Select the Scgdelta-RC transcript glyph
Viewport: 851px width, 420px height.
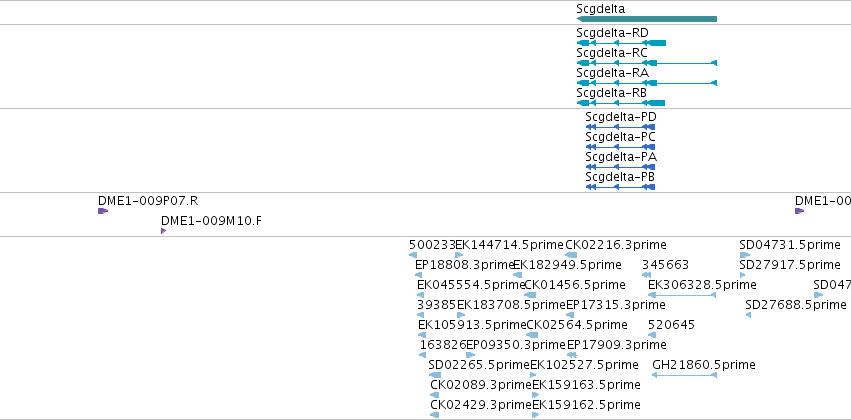click(x=646, y=63)
